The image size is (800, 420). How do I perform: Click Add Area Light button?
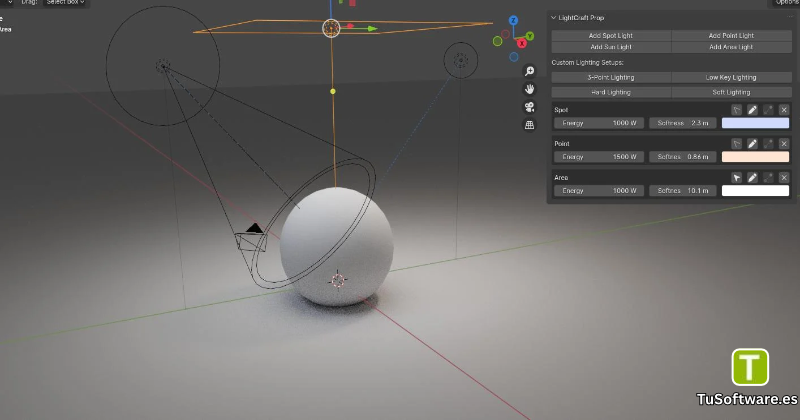[x=731, y=47]
